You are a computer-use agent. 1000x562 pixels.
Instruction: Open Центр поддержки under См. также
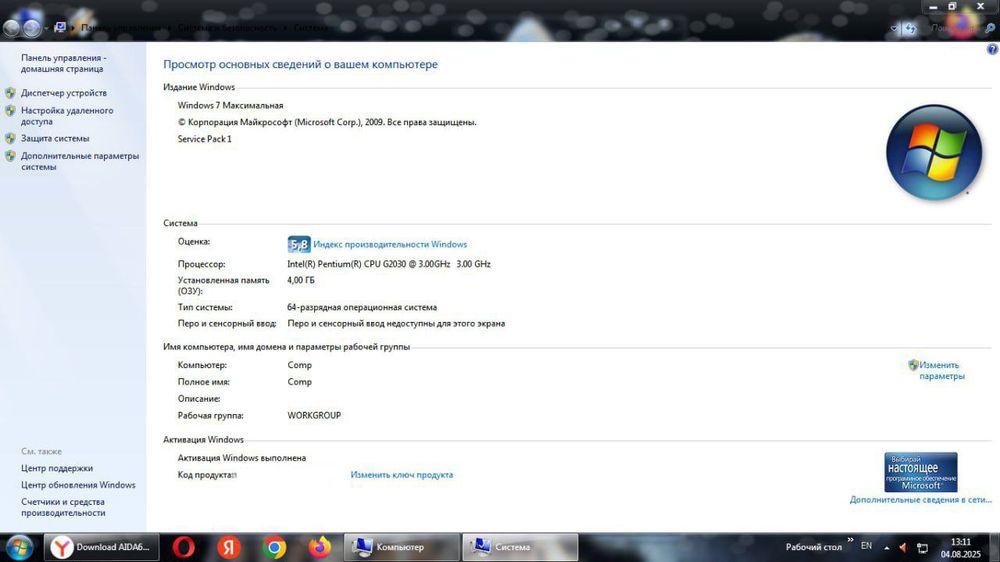coord(57,468)
